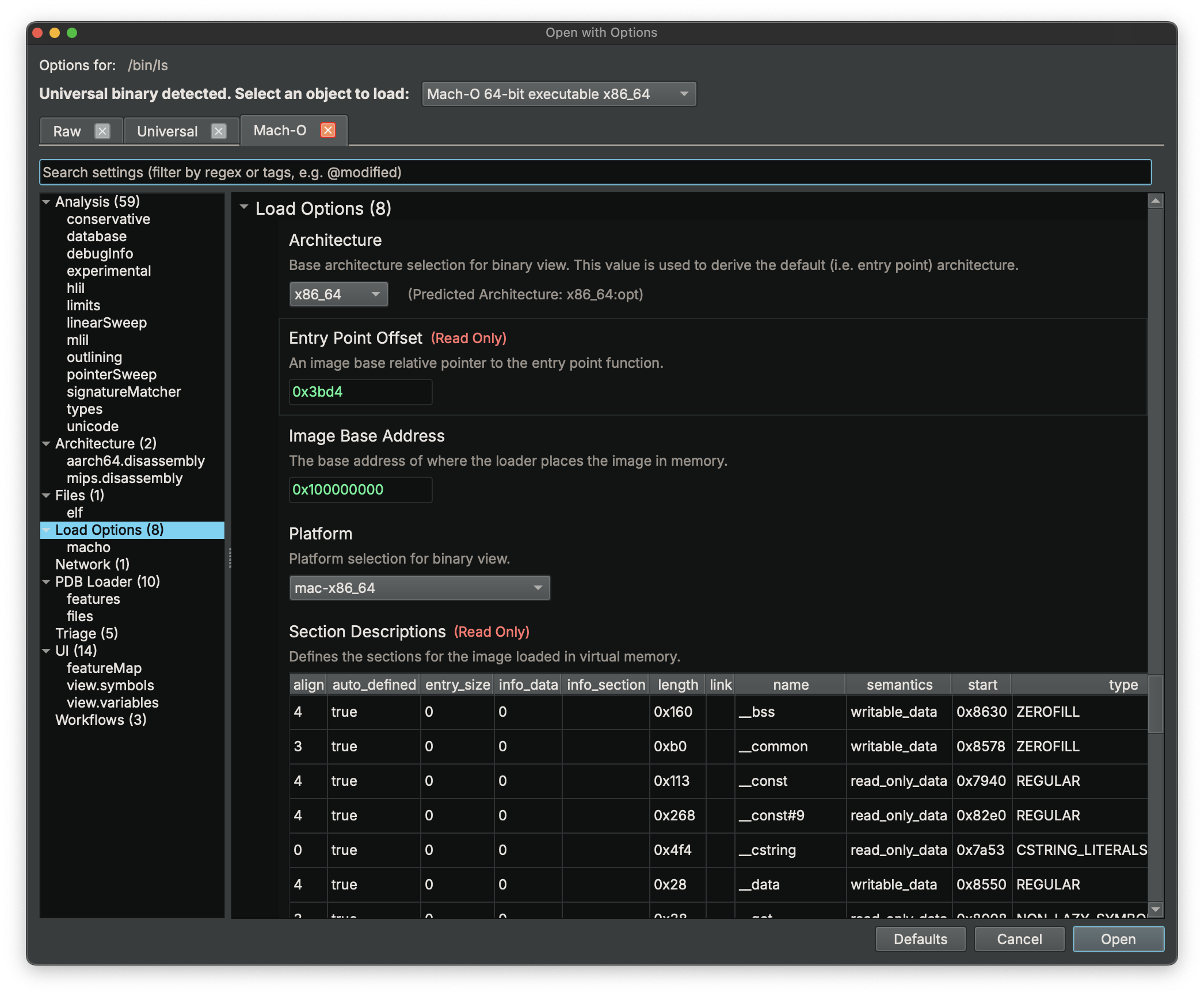Select featureMap under UI
Image resolution: width=1204 pixels, height=996 pixels.
coord(104,668)
